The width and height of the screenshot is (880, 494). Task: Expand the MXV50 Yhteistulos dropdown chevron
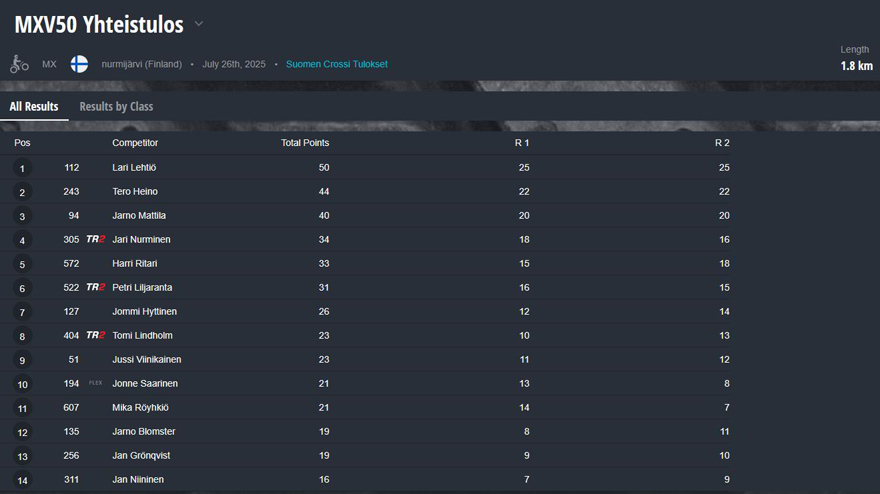tap(199, 24)
